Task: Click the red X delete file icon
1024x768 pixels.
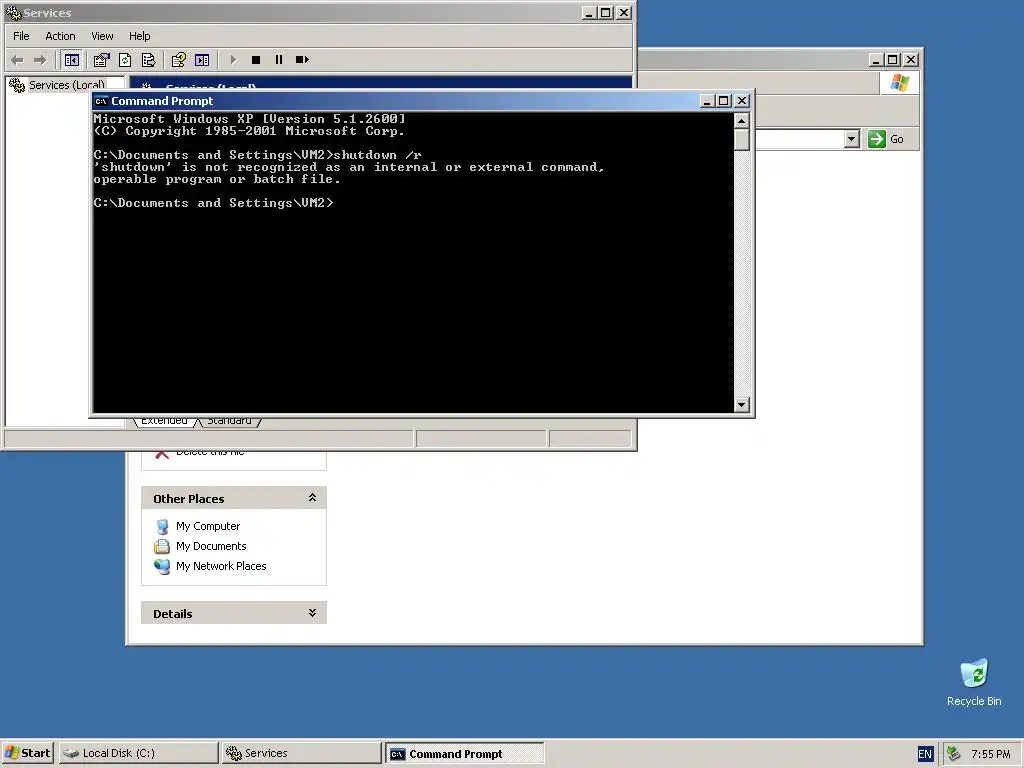Action: pyautogui.click(x=162, y=454)
